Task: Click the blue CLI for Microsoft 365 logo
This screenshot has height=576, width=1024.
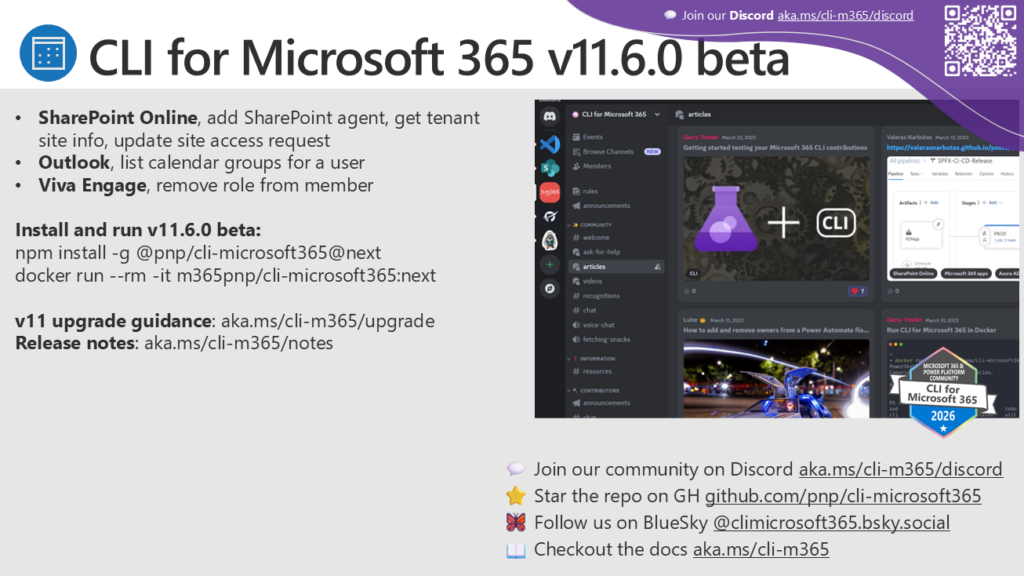Action: point(48,53)
